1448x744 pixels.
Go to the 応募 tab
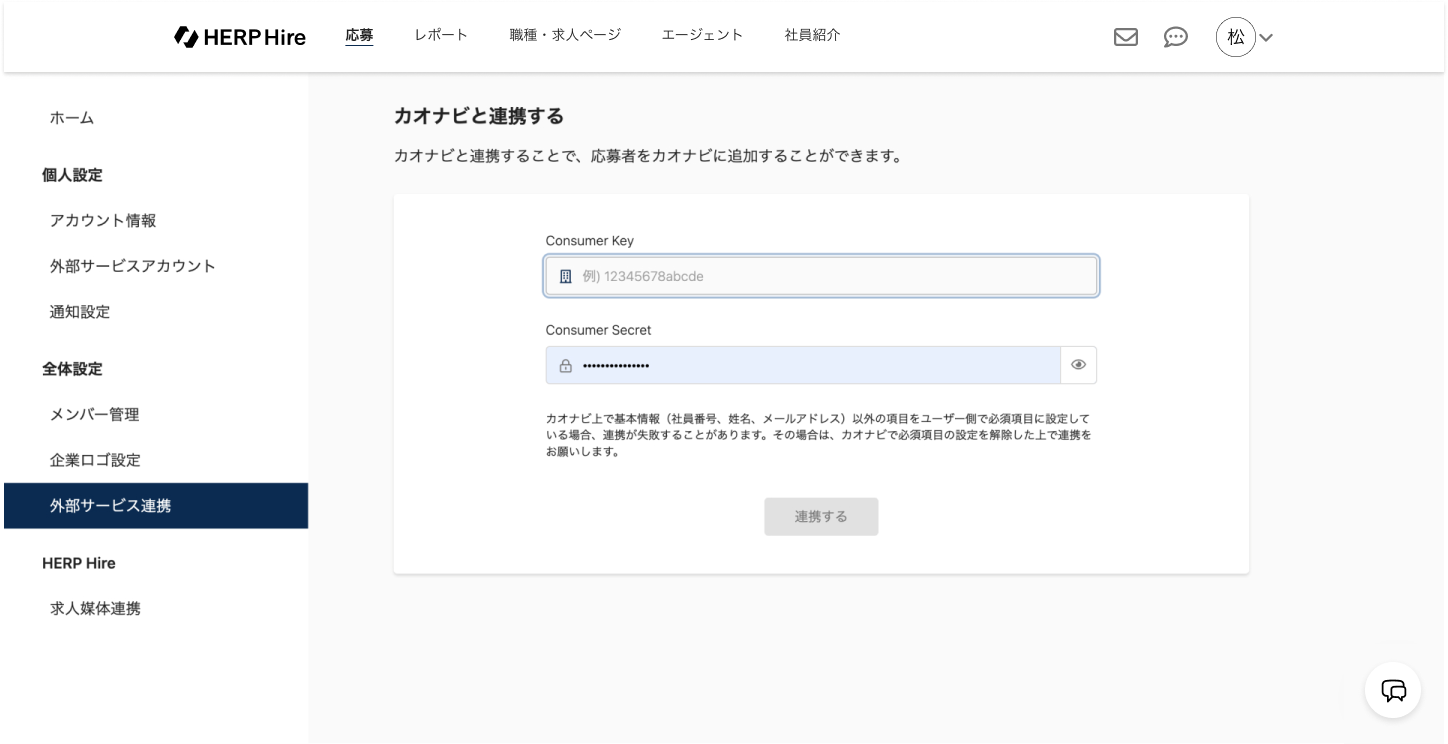359,35
